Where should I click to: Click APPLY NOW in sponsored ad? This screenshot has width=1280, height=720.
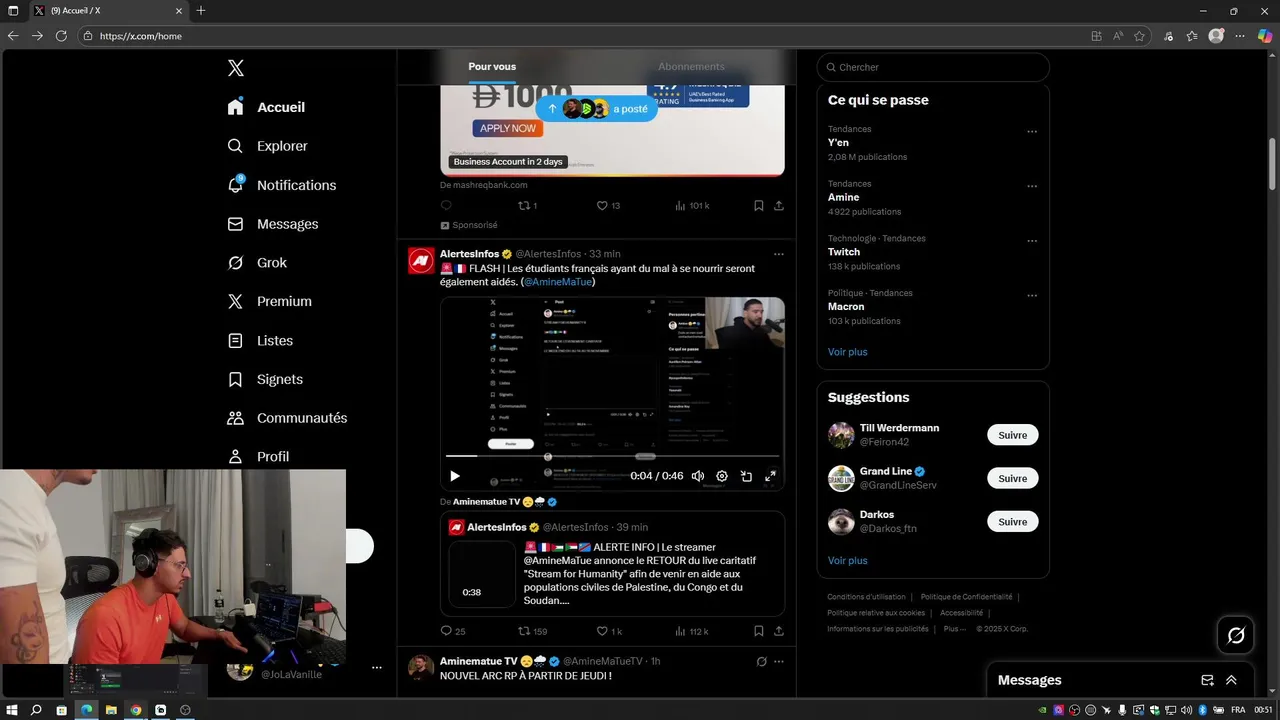pos(508,128)
